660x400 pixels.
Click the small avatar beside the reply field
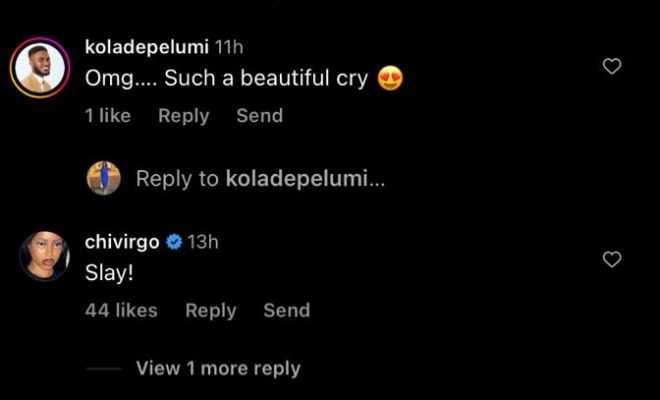[x=103, y=178]
